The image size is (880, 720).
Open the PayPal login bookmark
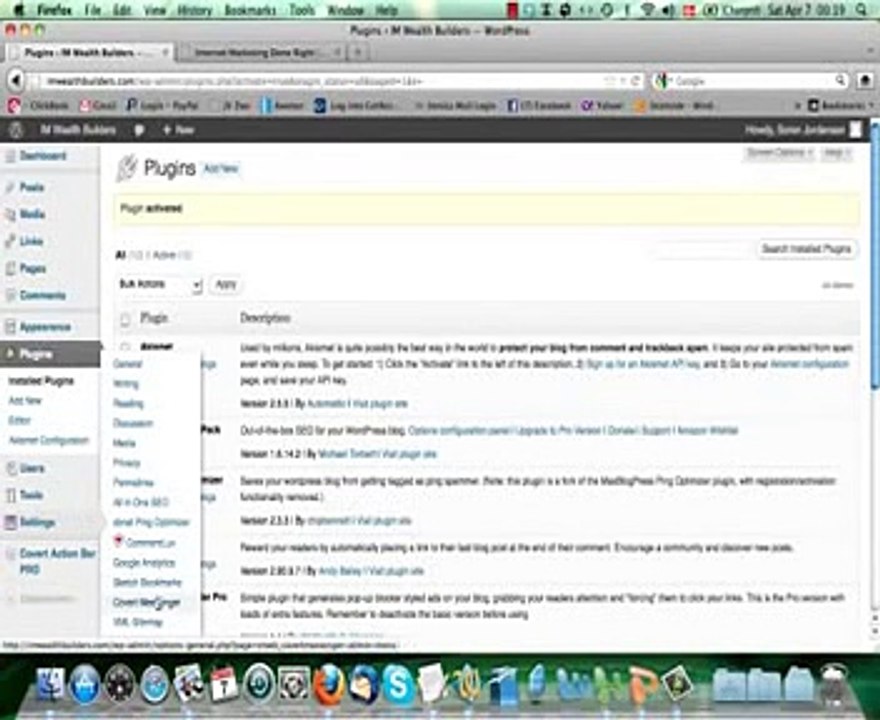tap(162, 106)
